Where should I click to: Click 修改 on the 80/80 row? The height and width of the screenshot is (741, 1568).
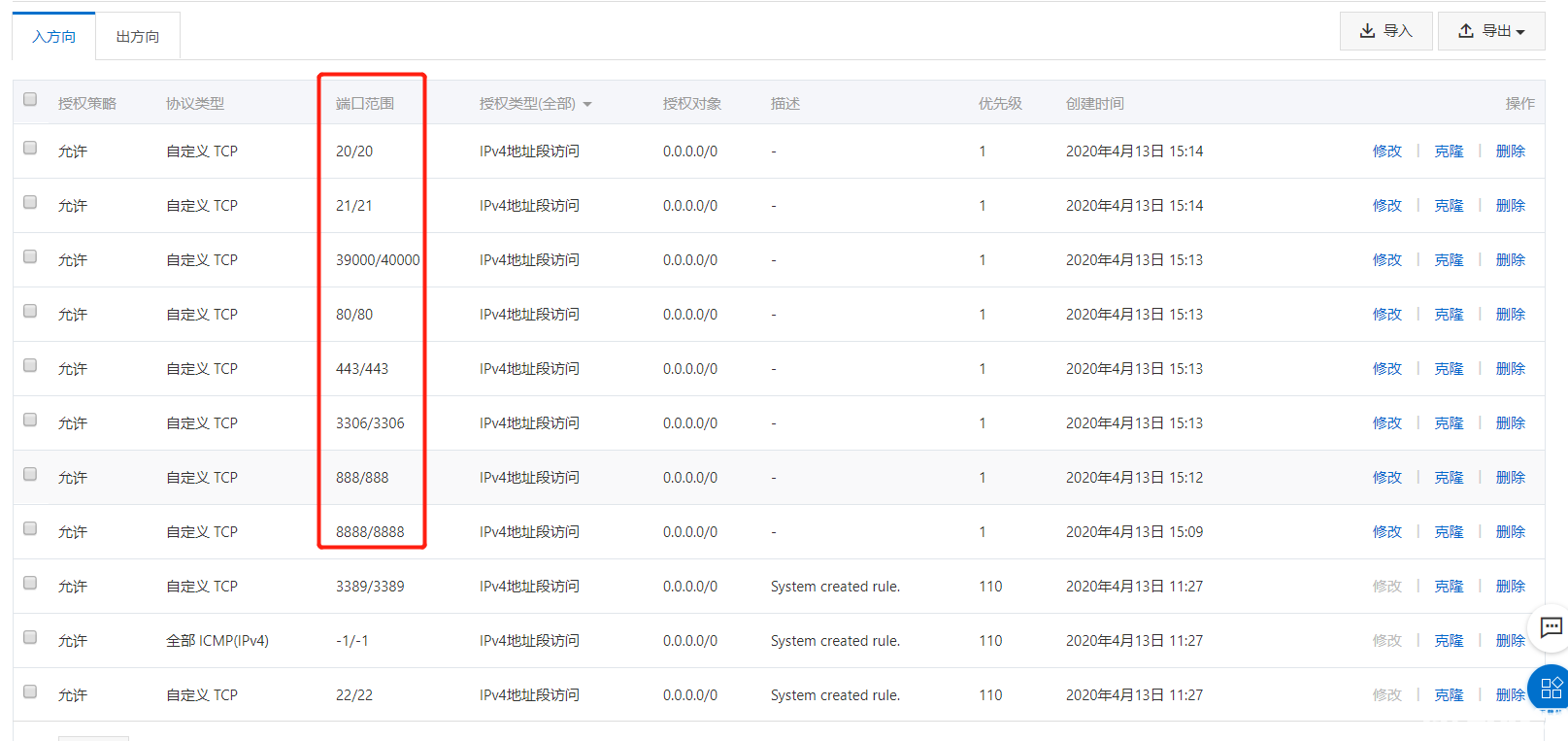1387,314
